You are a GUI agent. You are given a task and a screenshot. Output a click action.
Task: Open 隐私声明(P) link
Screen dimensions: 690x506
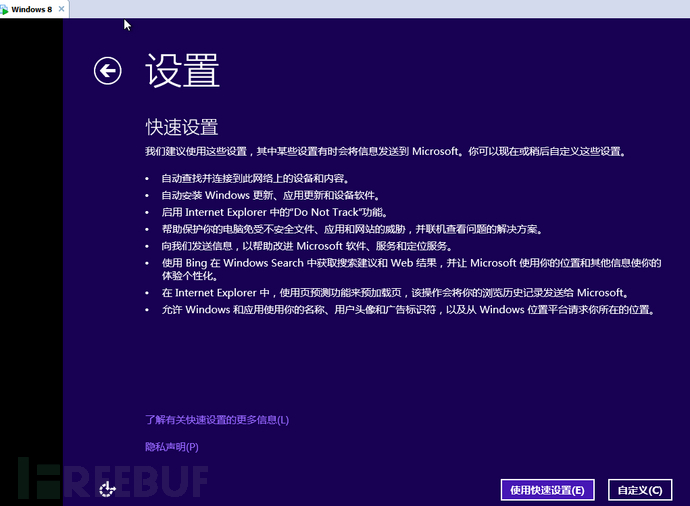click(172, 447)
